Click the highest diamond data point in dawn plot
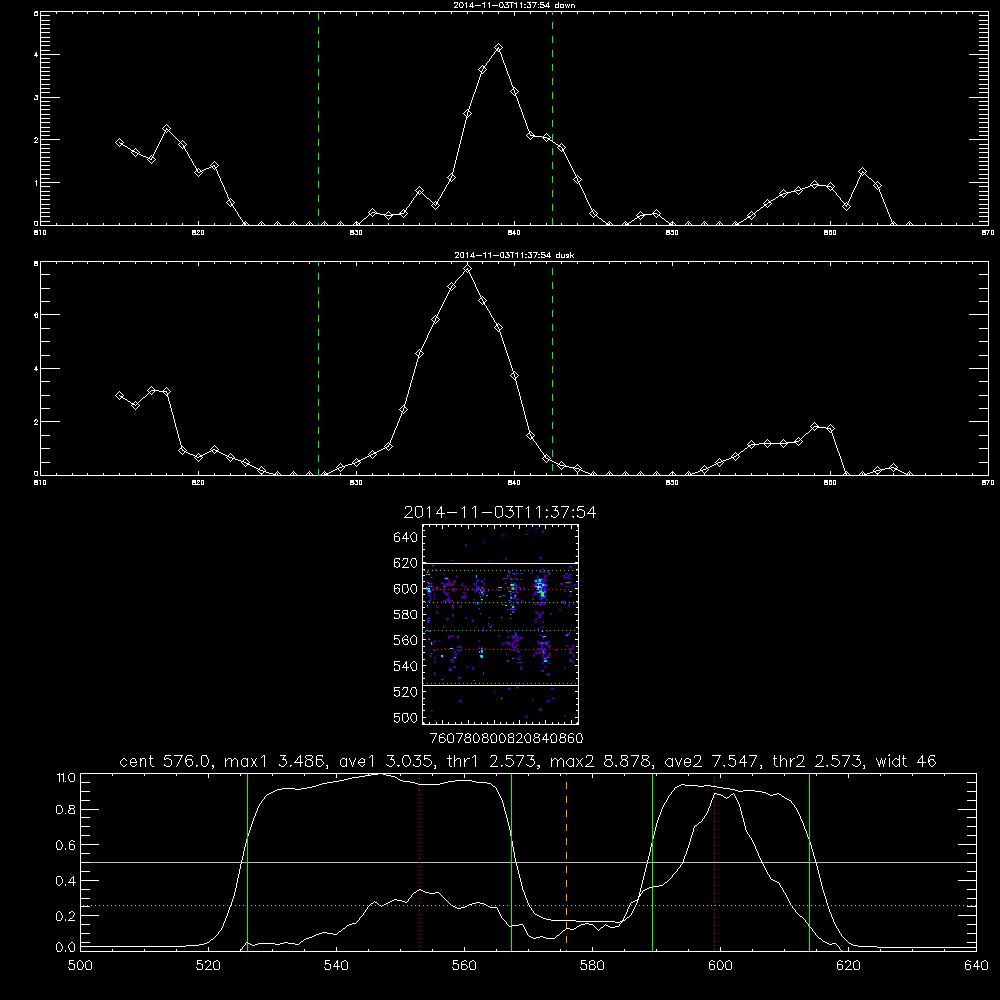This screenshot has height=1000, width=1000. (499, 48)
